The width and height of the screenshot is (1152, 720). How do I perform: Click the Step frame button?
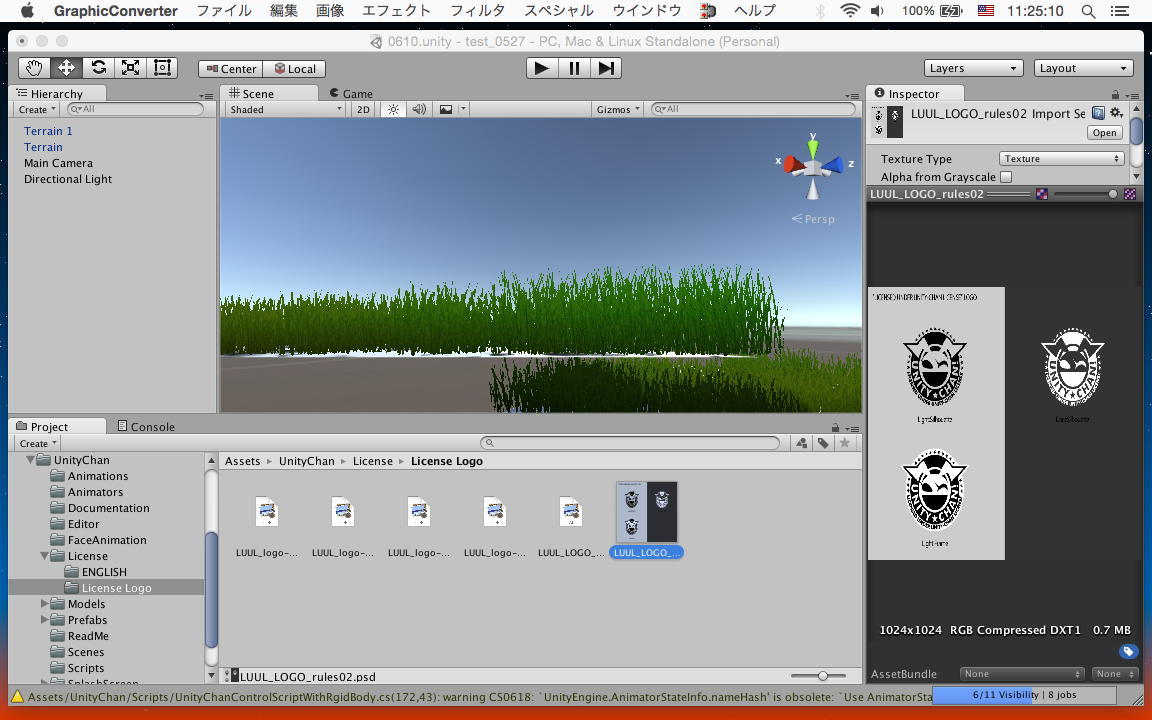(x=606, y=68)
